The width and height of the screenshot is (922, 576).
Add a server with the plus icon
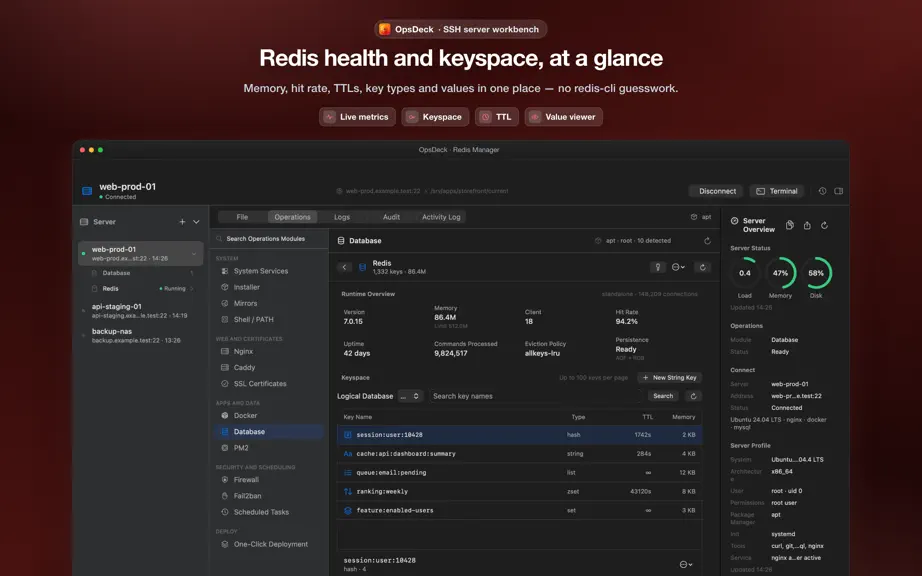[x=182, y=222]
